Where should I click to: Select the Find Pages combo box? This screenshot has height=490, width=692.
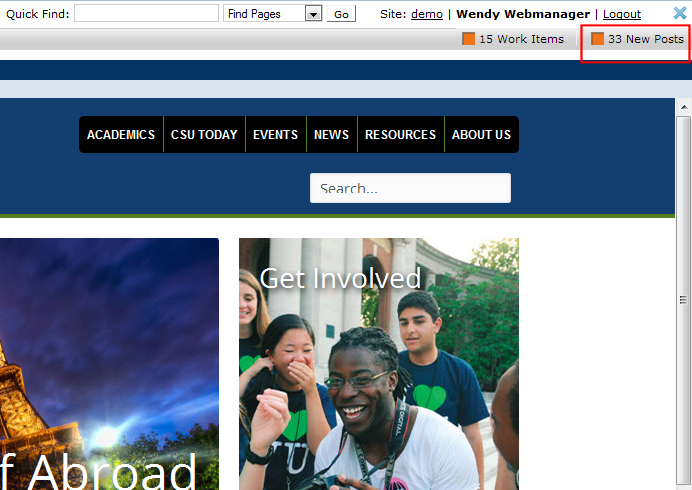(x=273, y=14)
